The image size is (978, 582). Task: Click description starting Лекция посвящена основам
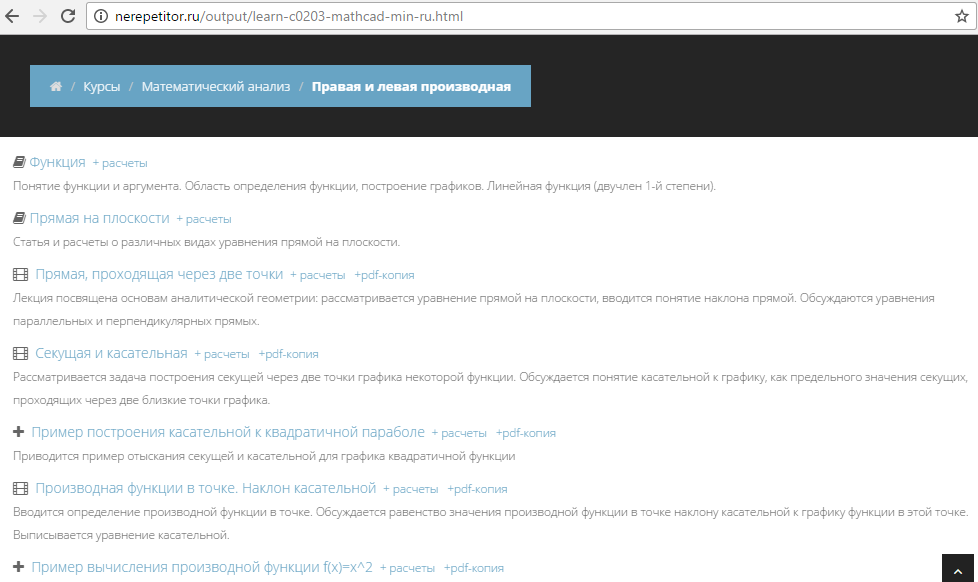click(474, 309)
